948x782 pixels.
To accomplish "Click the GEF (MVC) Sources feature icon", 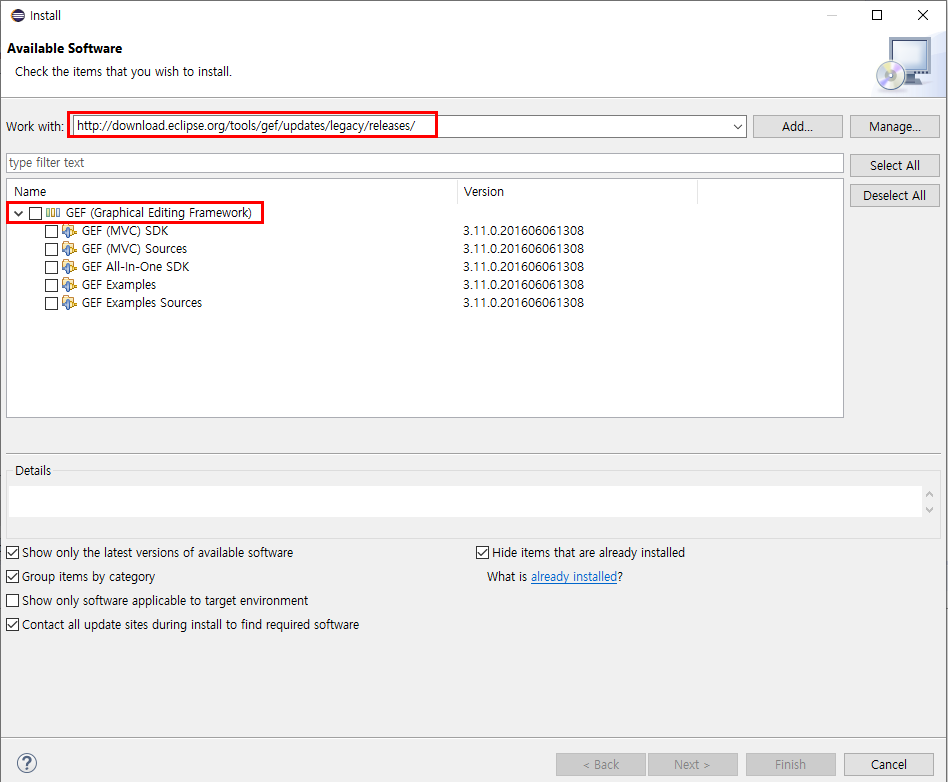I will point(70,249).
